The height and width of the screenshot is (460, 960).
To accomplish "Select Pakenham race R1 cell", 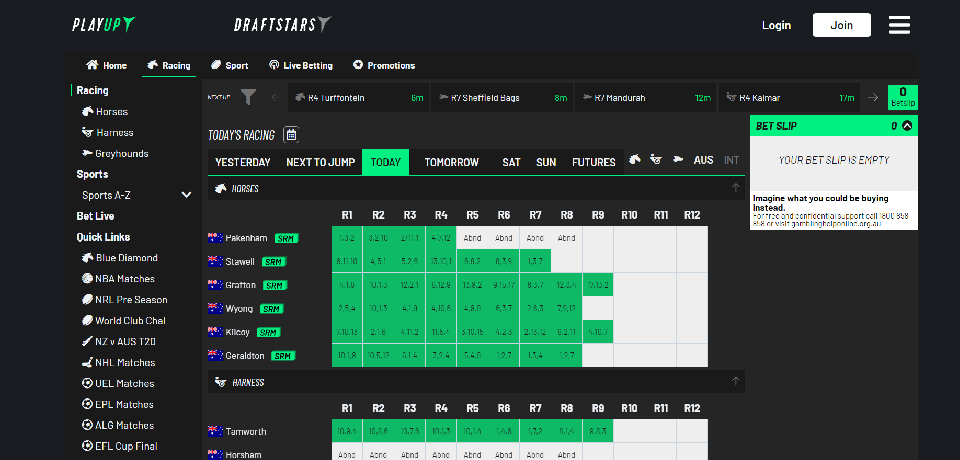I will point(347,238).
